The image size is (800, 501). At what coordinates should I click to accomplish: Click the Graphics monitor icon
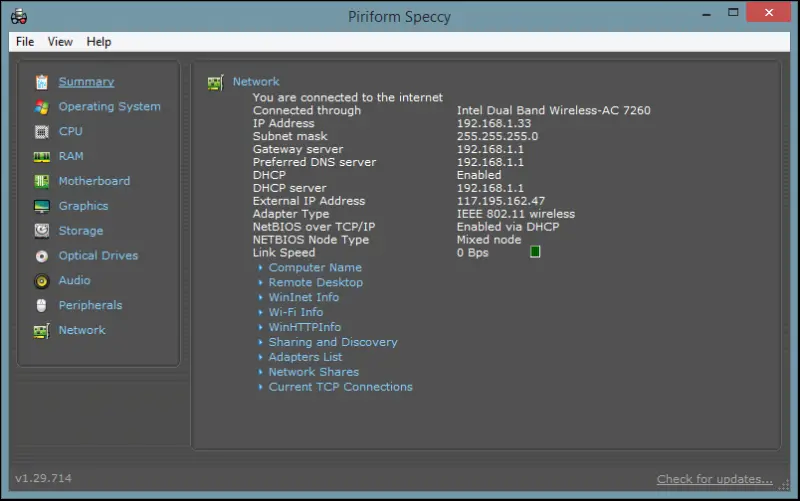coord(42,206)
